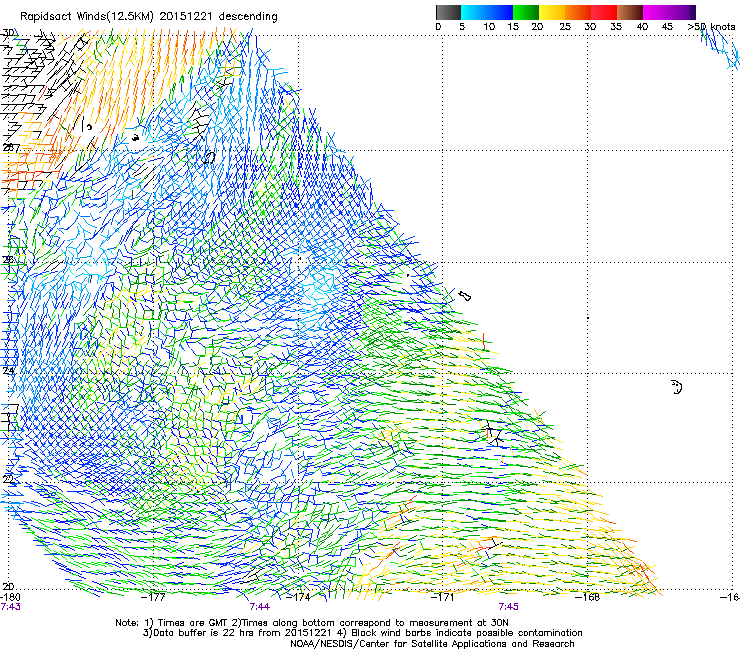Click the "5" label under the color scale
The width and height of the screenshot is (740, 650).
point(462,26)
